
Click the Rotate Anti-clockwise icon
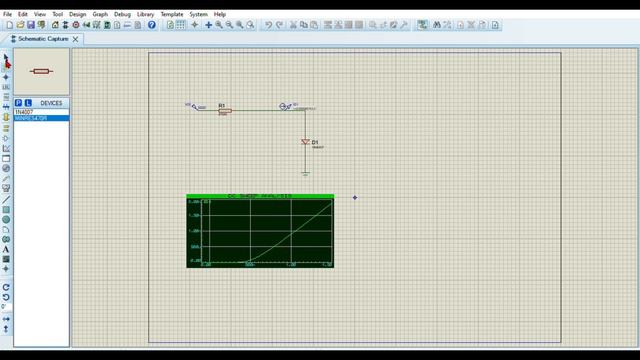[6, 297]
